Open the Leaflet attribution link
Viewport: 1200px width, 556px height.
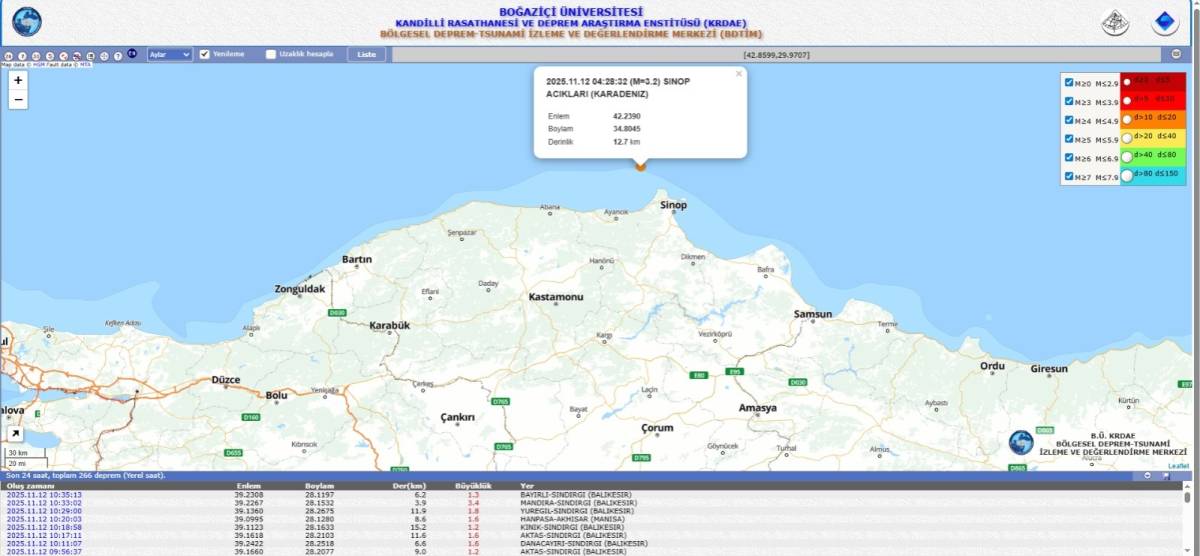(1179, 466)
